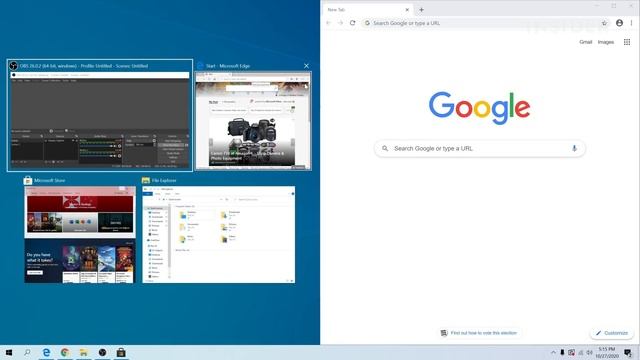Open the network icon in the tray

[x=580, y=353]
